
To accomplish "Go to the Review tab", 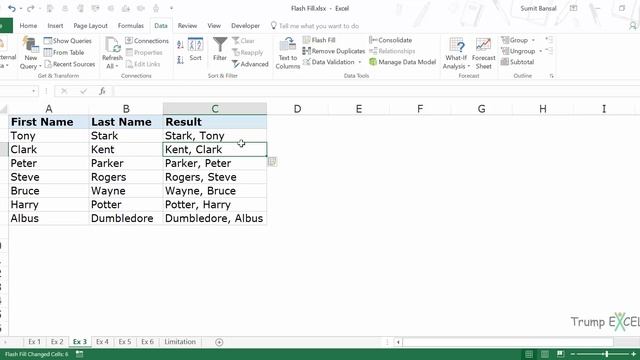I will (x=187, y=26).
